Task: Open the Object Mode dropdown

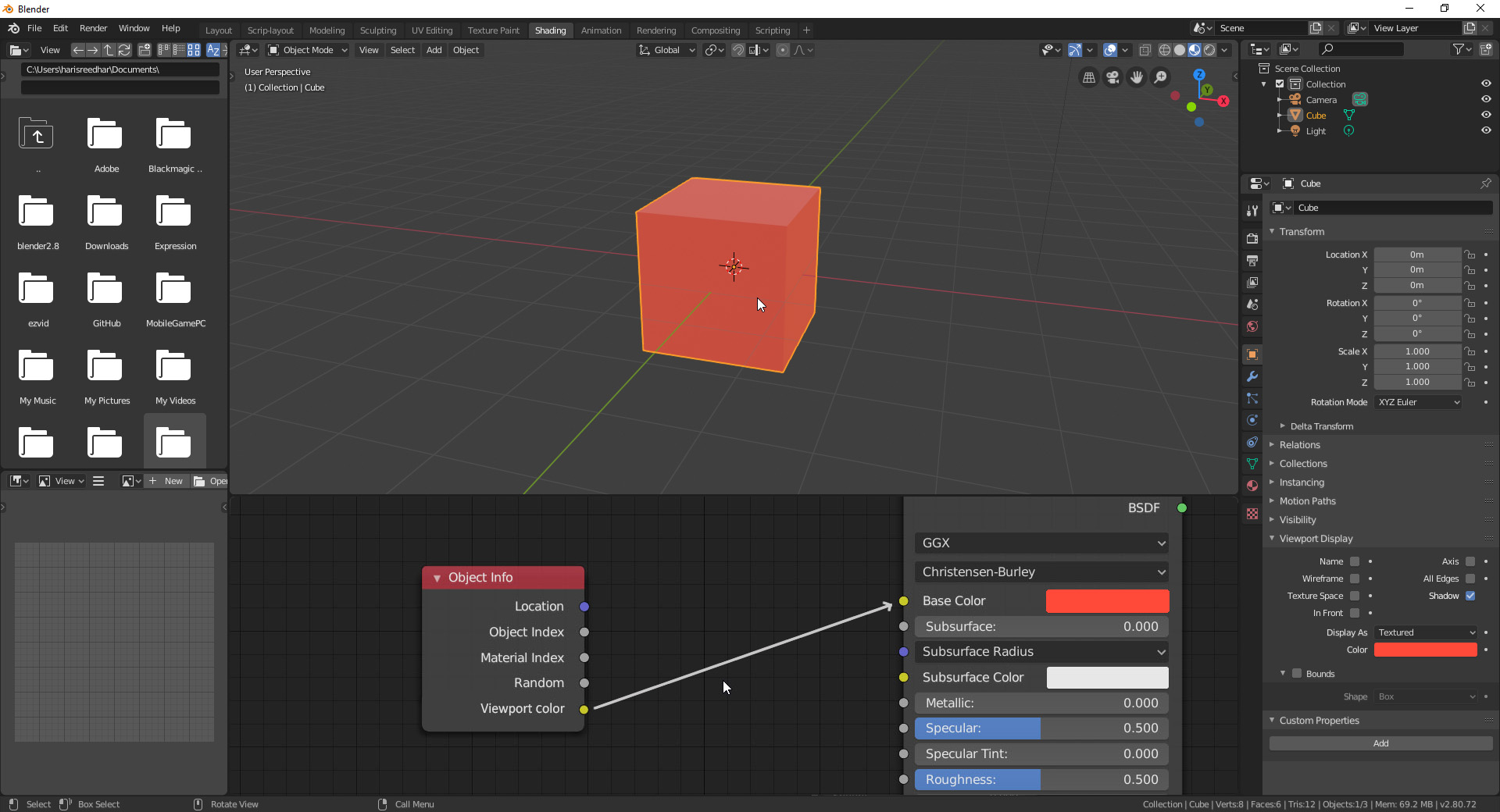Action: coord(307,50)
